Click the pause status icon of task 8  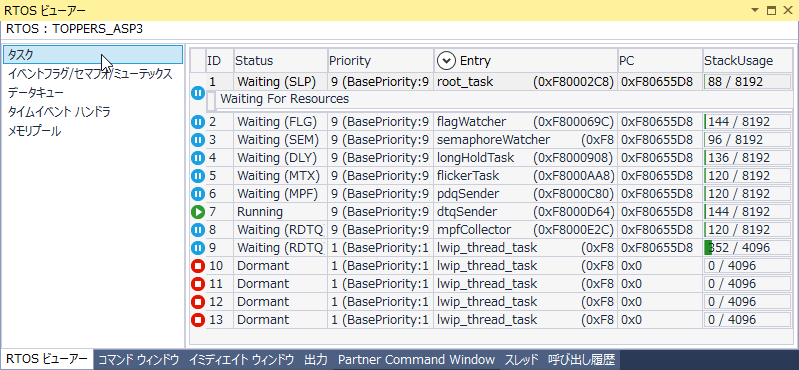[x=198, y=230]
